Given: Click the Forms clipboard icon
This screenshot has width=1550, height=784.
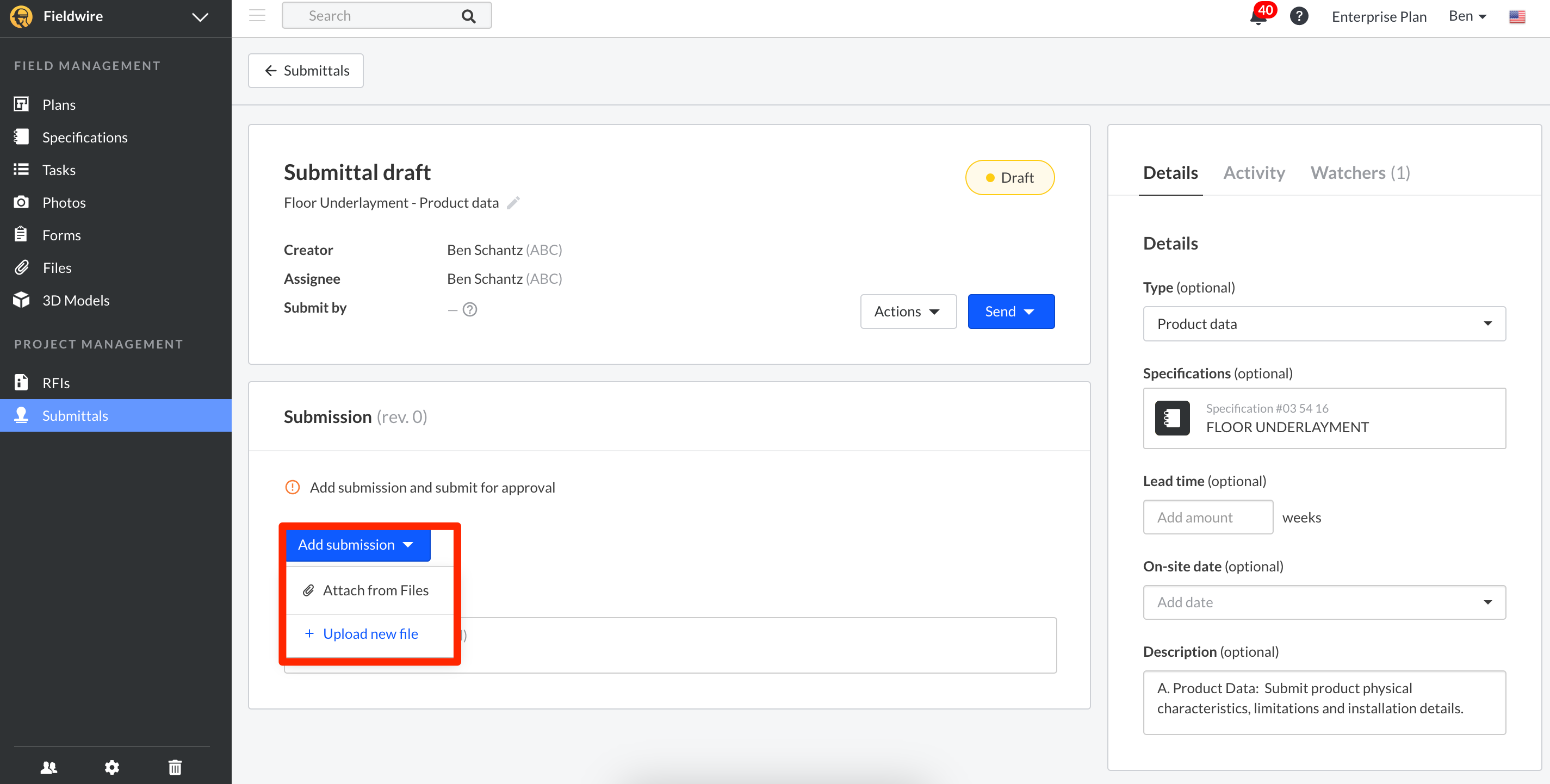Looking at the screenshot, I should (x=21, y=234).
